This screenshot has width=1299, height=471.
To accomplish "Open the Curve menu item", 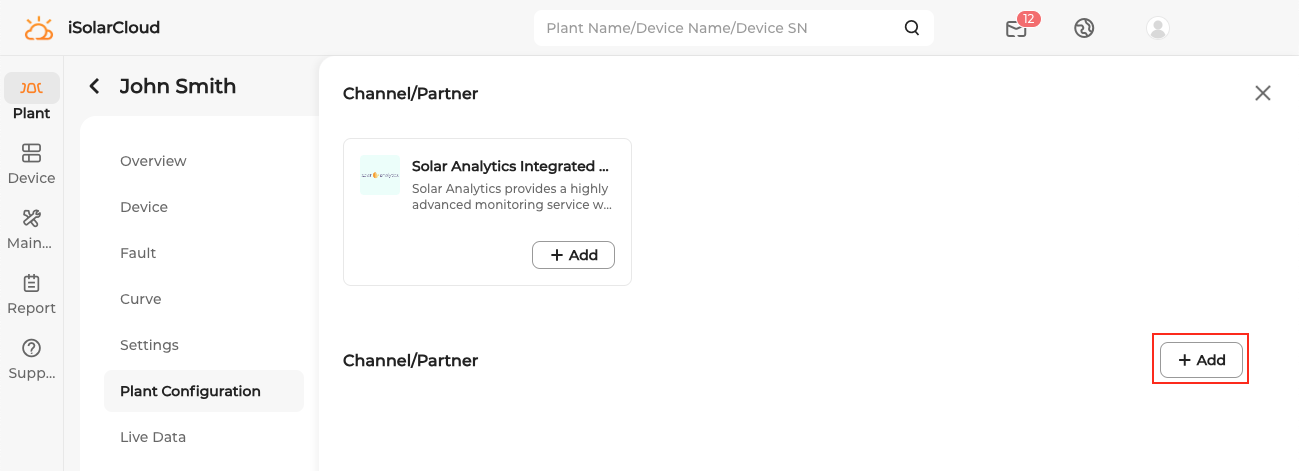I will coord(140,299).
